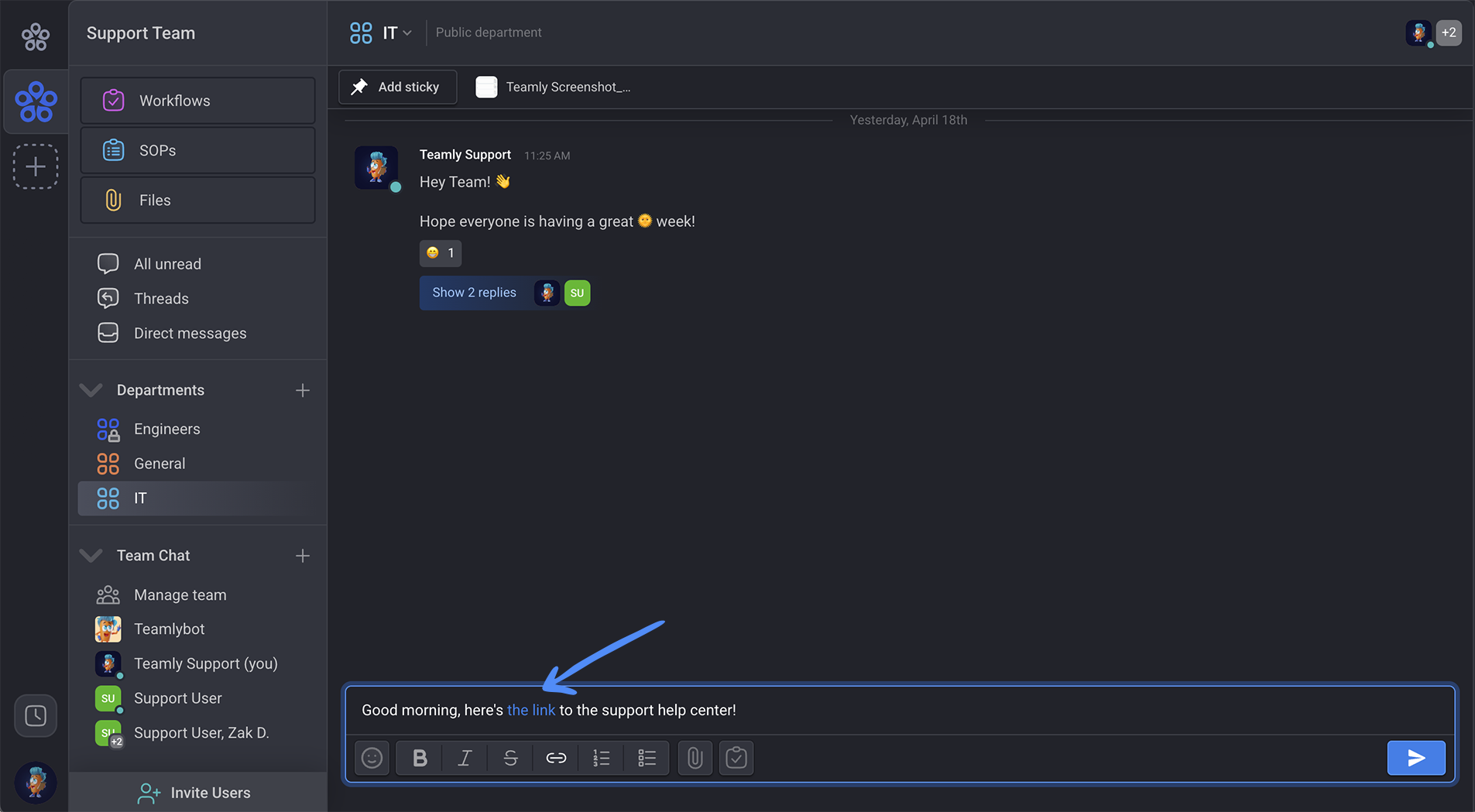Insert a hyperlink
Screen dimensions: 1475x812
(556, 758)
